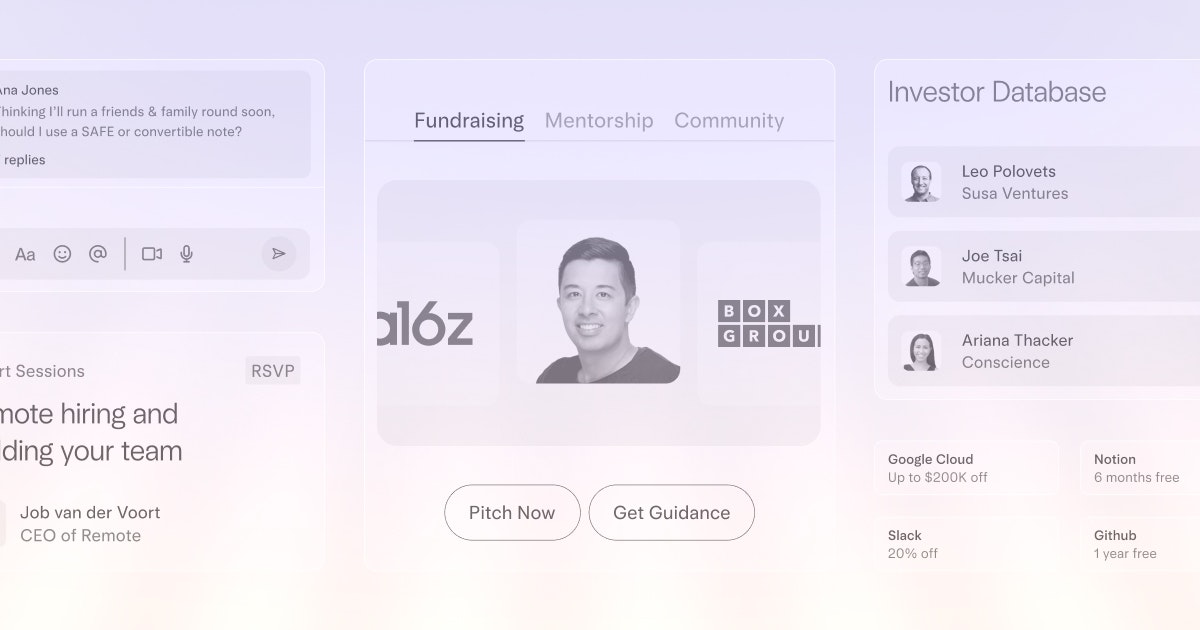1200x630 pixels.
Task: Click the Pitch Now button
Action: (x=512, y=512)
